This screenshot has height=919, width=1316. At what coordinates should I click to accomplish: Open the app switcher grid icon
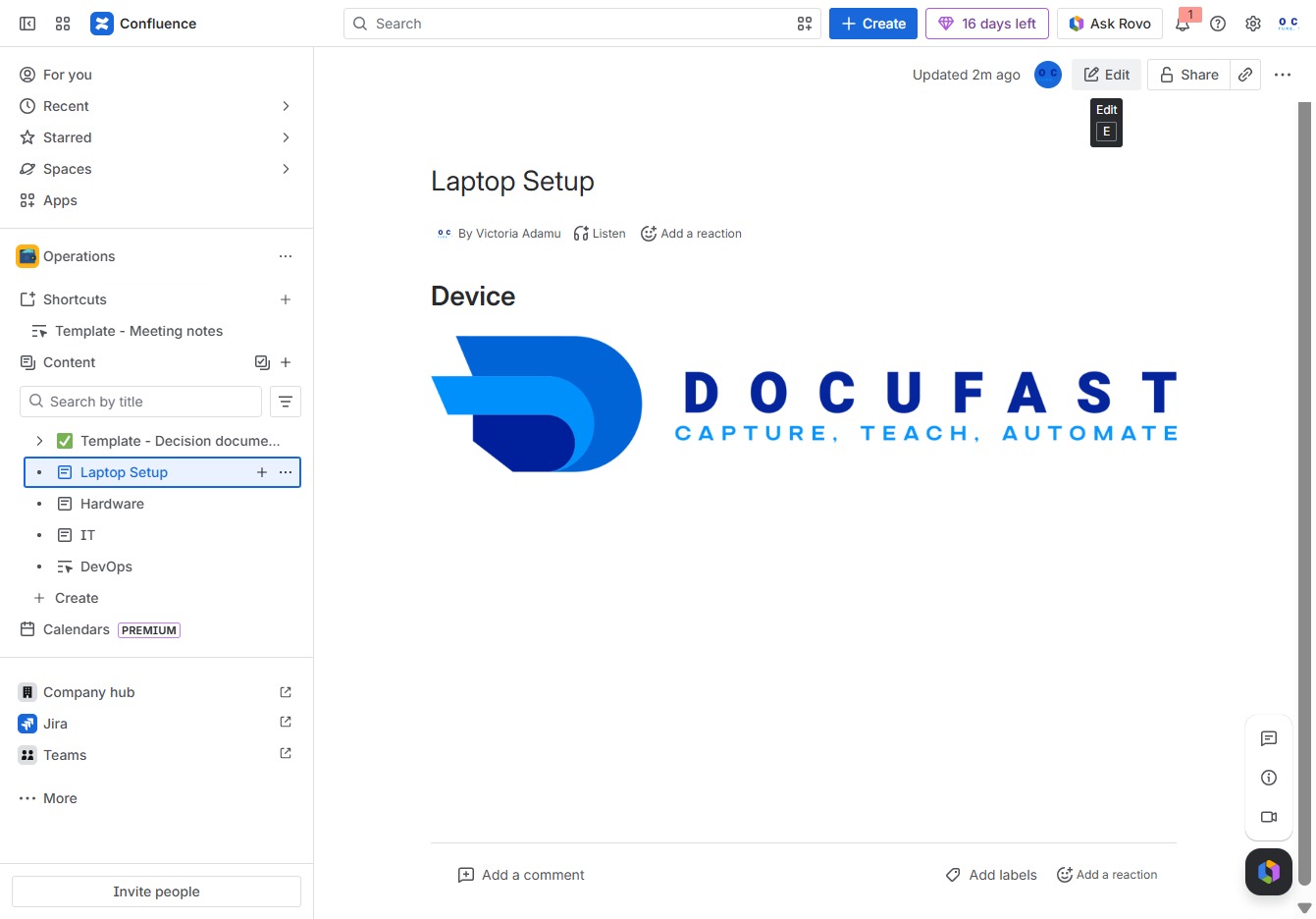[x=63, y=24]
